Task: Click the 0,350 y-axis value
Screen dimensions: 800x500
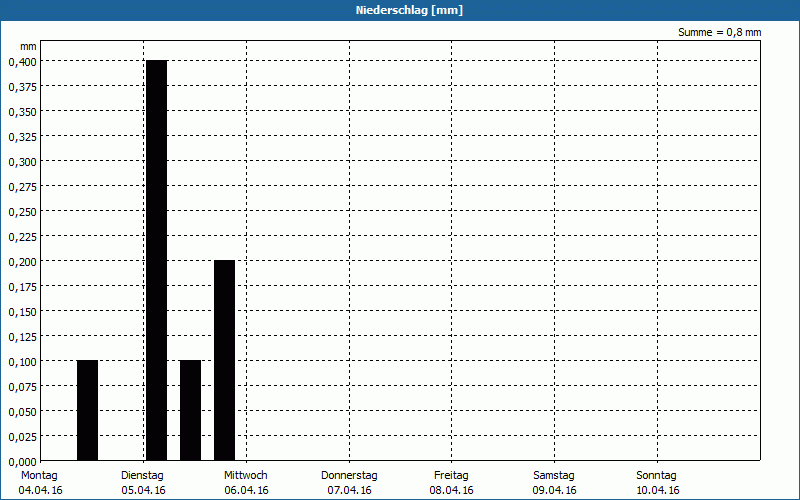Action: [22, 112]
